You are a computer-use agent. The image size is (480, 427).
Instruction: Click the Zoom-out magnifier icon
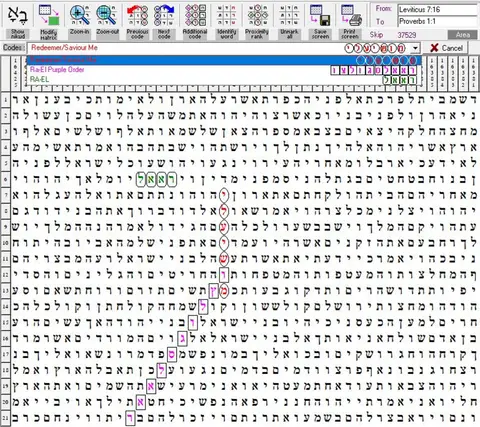point(107,15)
